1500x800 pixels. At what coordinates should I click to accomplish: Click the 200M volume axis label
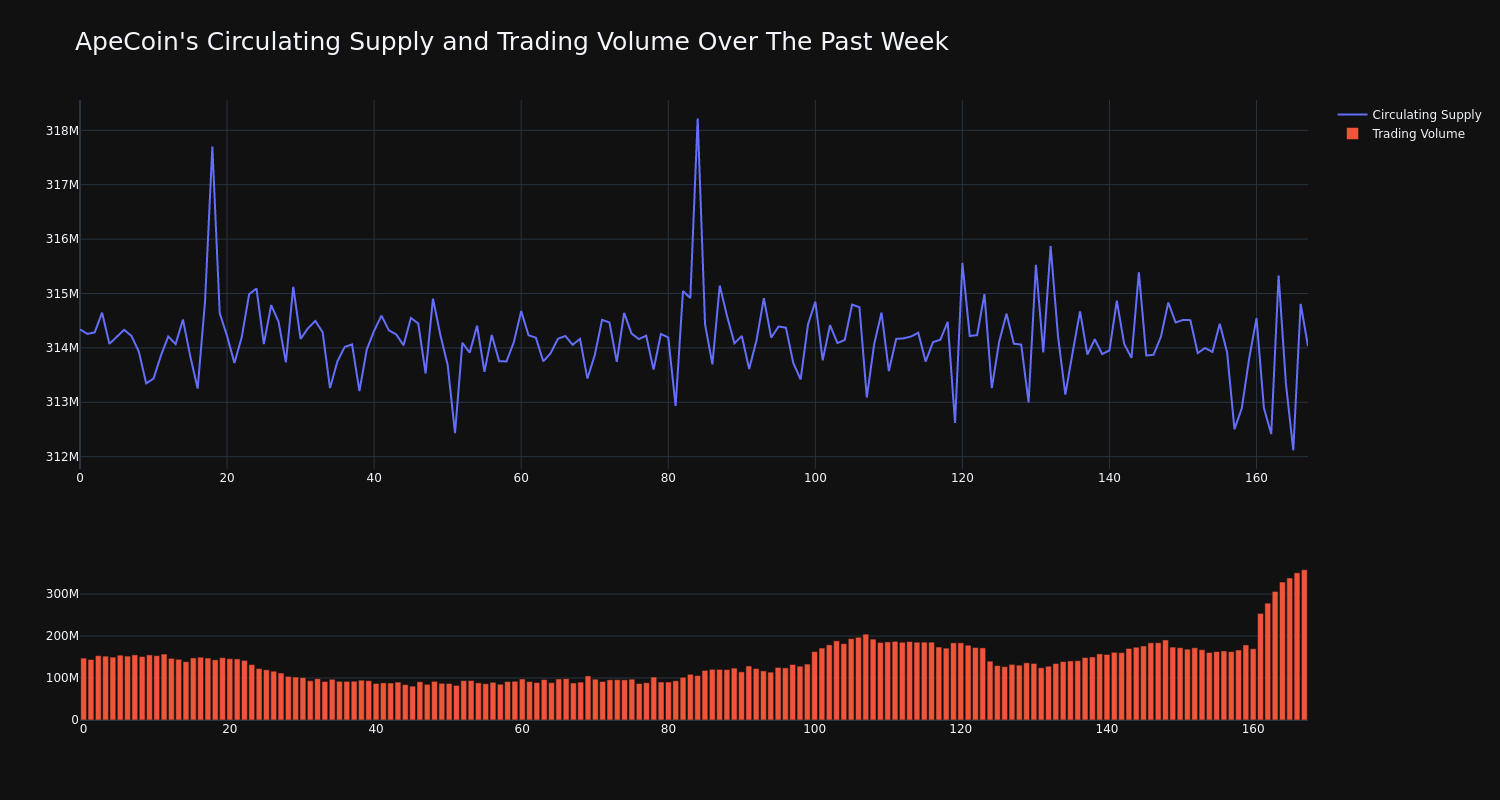click(x=61, y=636)
